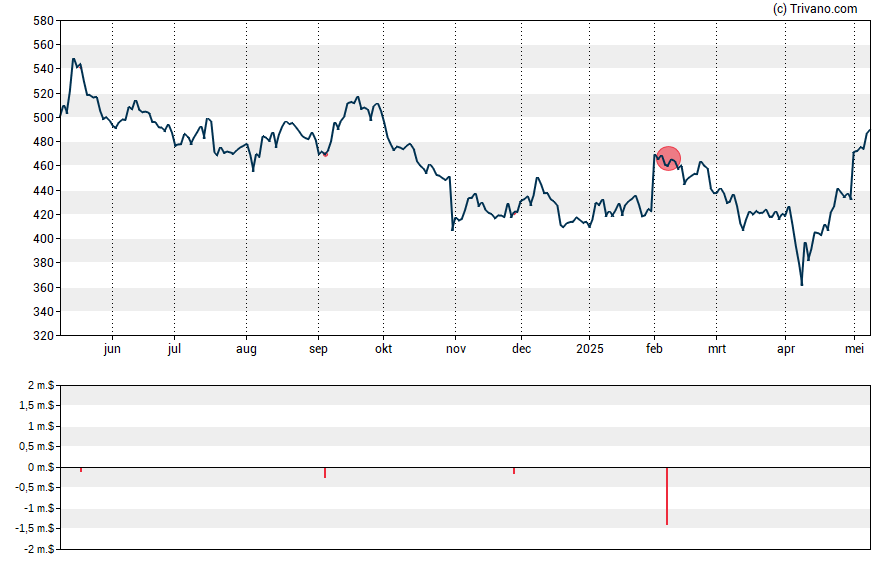Image resolution: width=888 pixels, height=565 pixels.
Task: Click the '2 m.$' volume axis label
Action: (x=41, y=386)
